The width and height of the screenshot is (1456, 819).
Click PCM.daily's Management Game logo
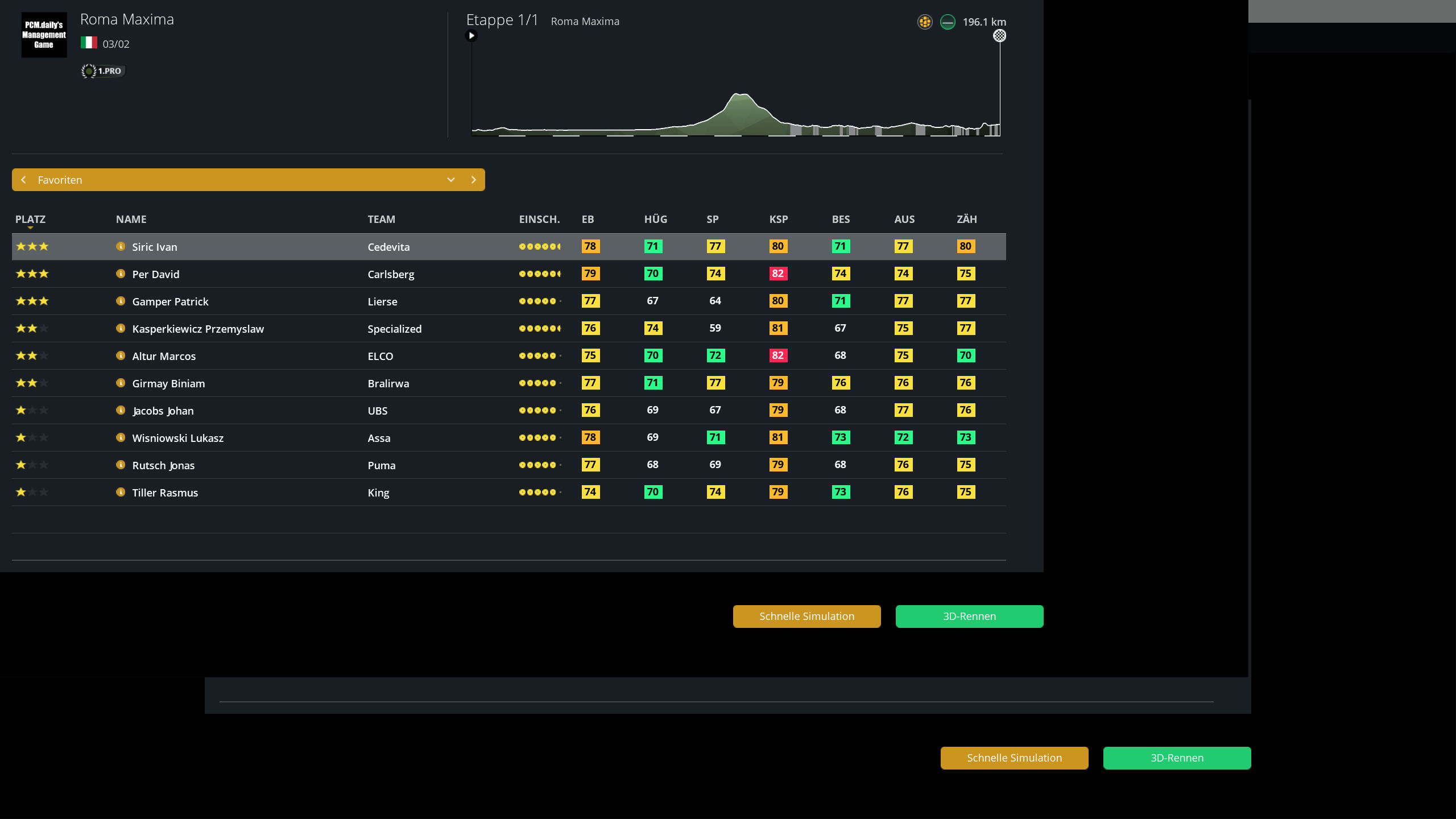coord(44,35)
